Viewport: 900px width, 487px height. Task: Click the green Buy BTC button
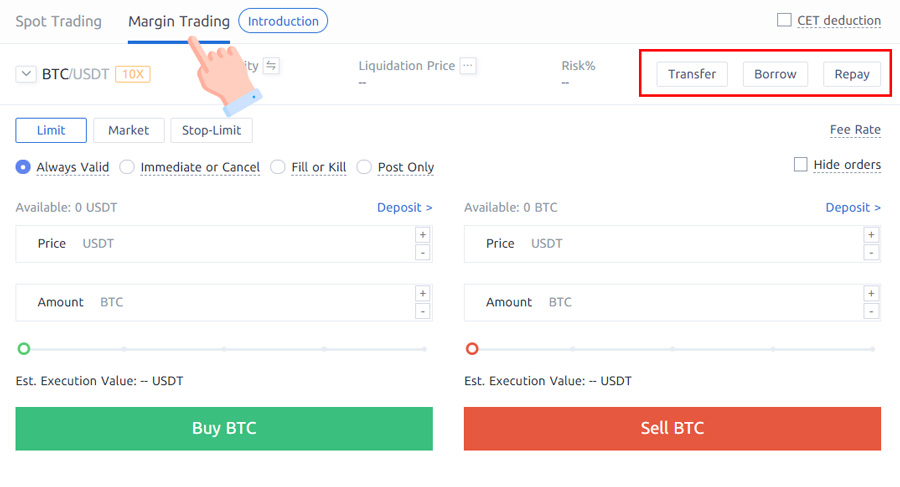[x=224, y=428]
